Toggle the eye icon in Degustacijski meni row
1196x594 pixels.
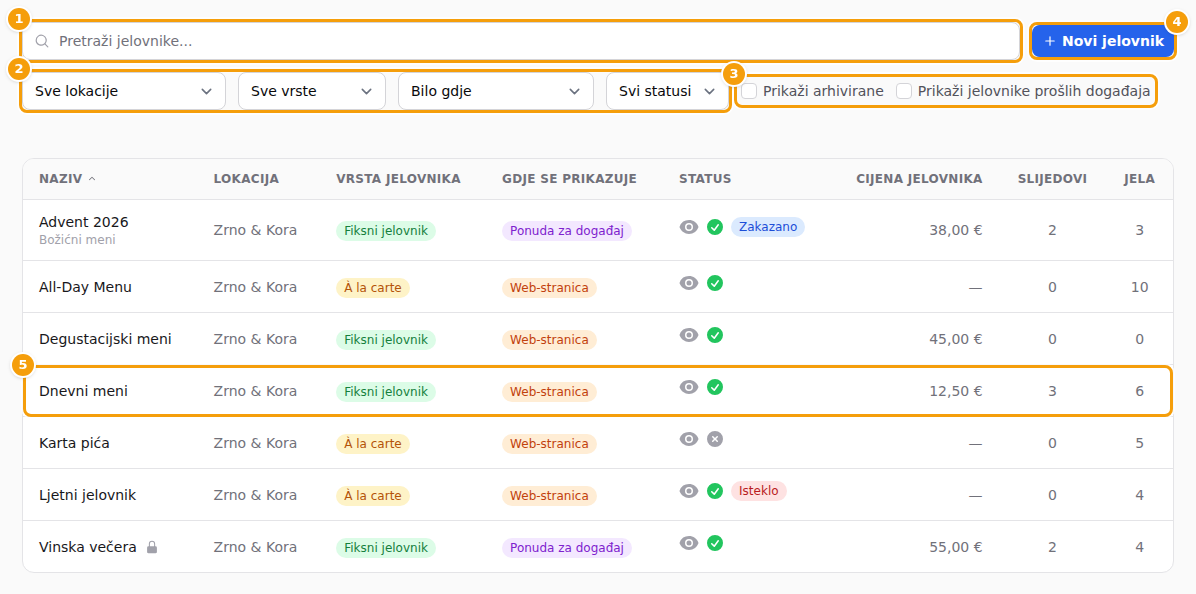[689, 335]
